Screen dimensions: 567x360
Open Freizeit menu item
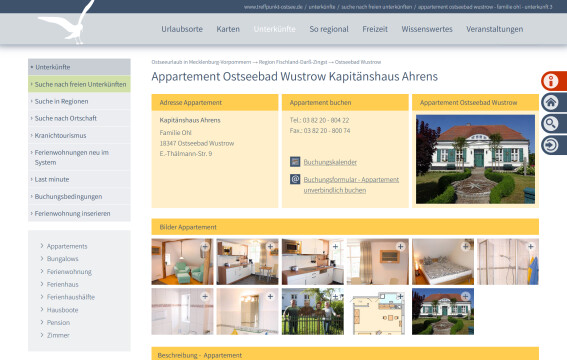[375, 29]
